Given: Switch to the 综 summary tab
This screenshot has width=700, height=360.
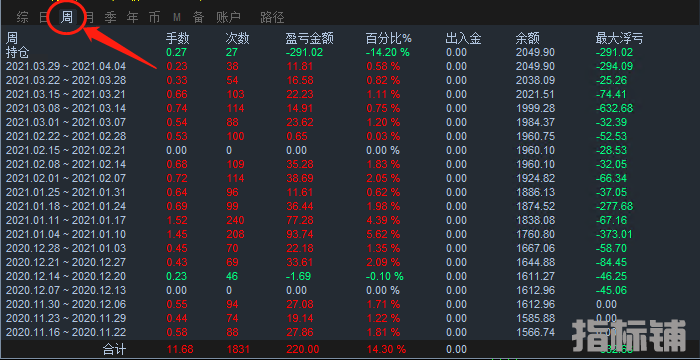Looking at the screenshot, I should 22,17.
